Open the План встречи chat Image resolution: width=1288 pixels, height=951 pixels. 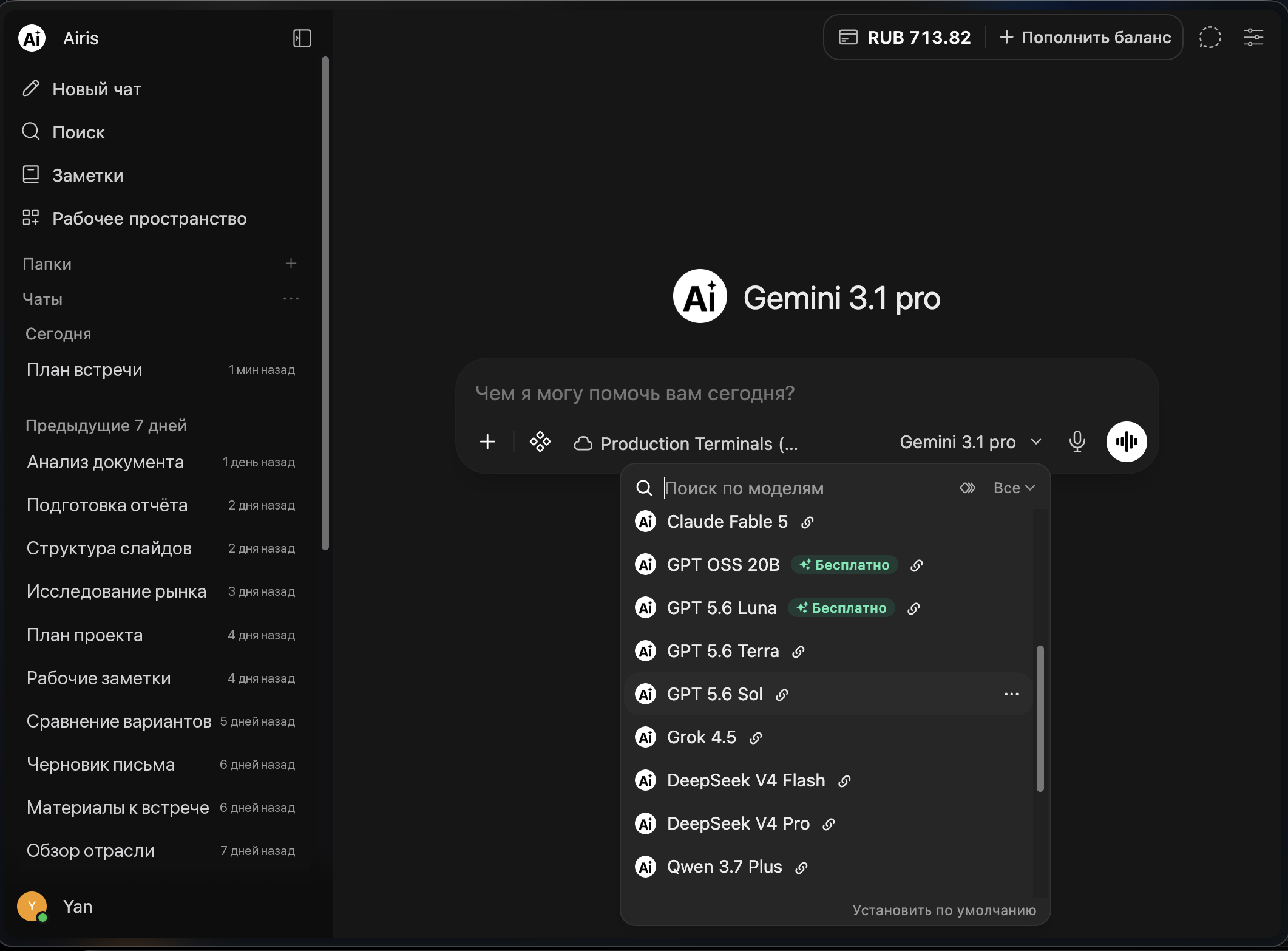point(161,370)
